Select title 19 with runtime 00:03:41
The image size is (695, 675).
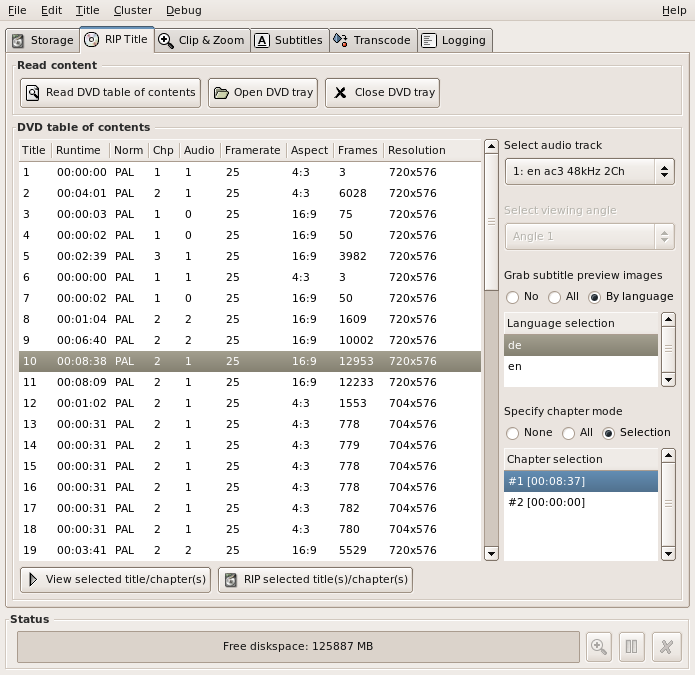(250, 550)
